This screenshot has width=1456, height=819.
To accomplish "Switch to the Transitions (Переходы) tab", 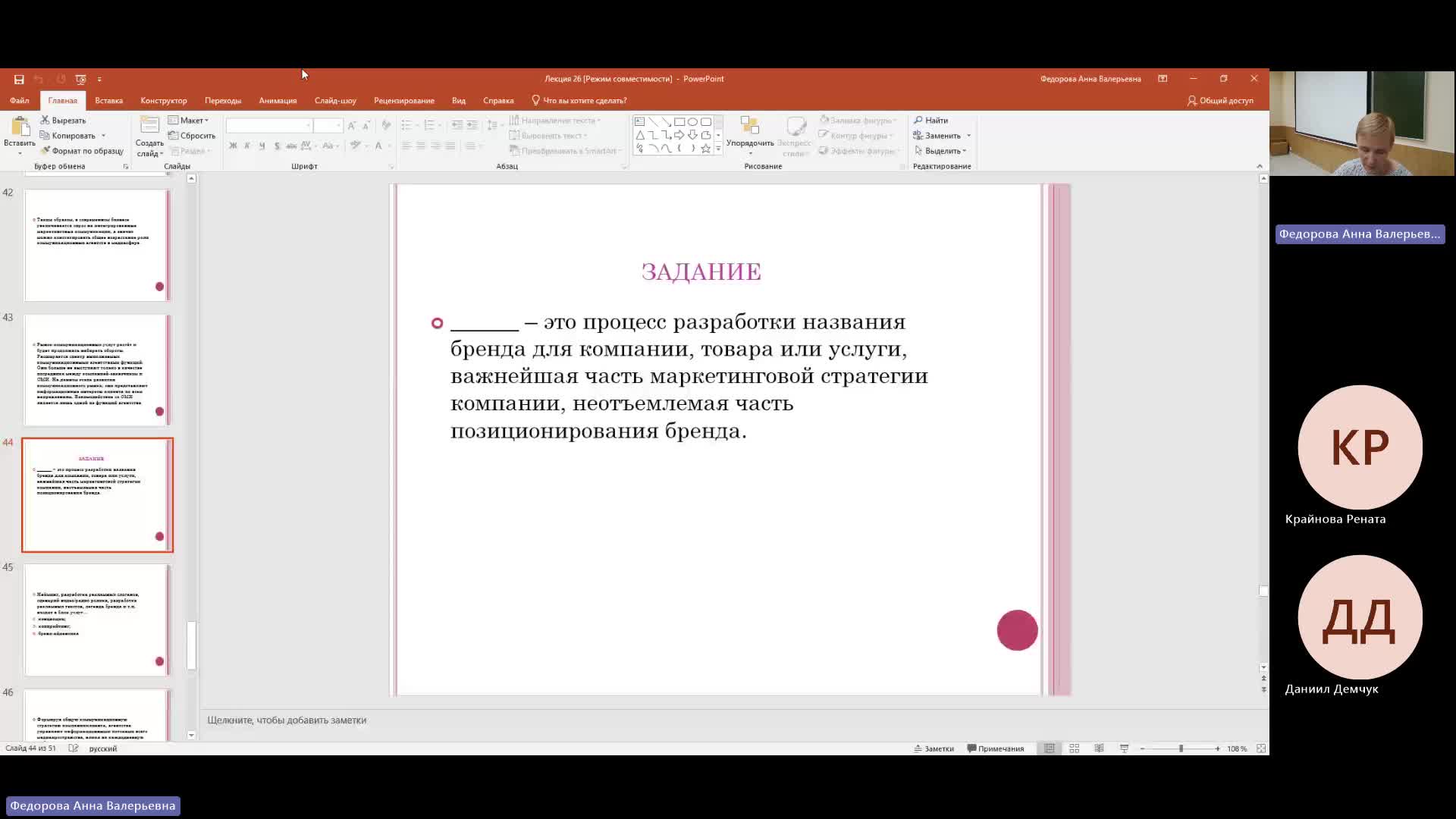I will [x=223, y=101].
